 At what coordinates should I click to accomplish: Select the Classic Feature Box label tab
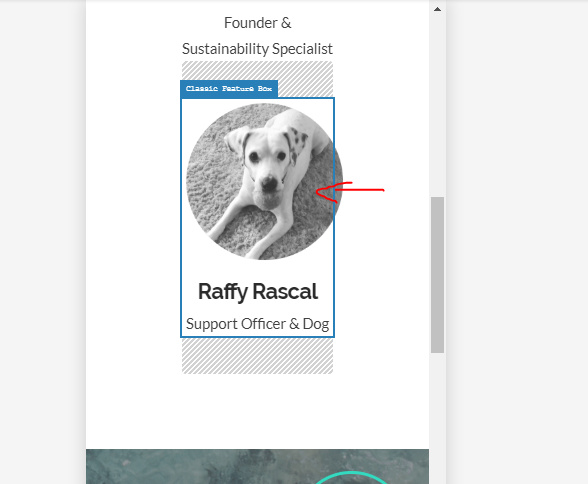click(229, 89)
